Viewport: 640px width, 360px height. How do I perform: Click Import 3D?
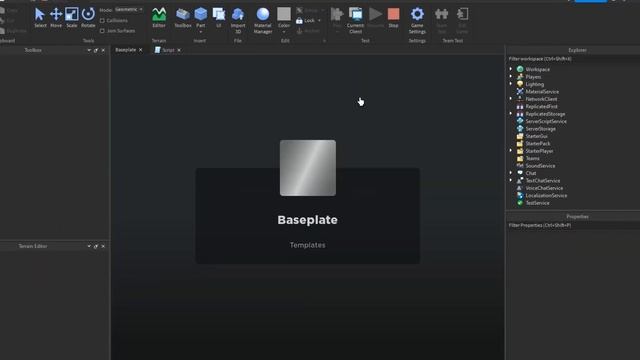click(x=238, y=20)
